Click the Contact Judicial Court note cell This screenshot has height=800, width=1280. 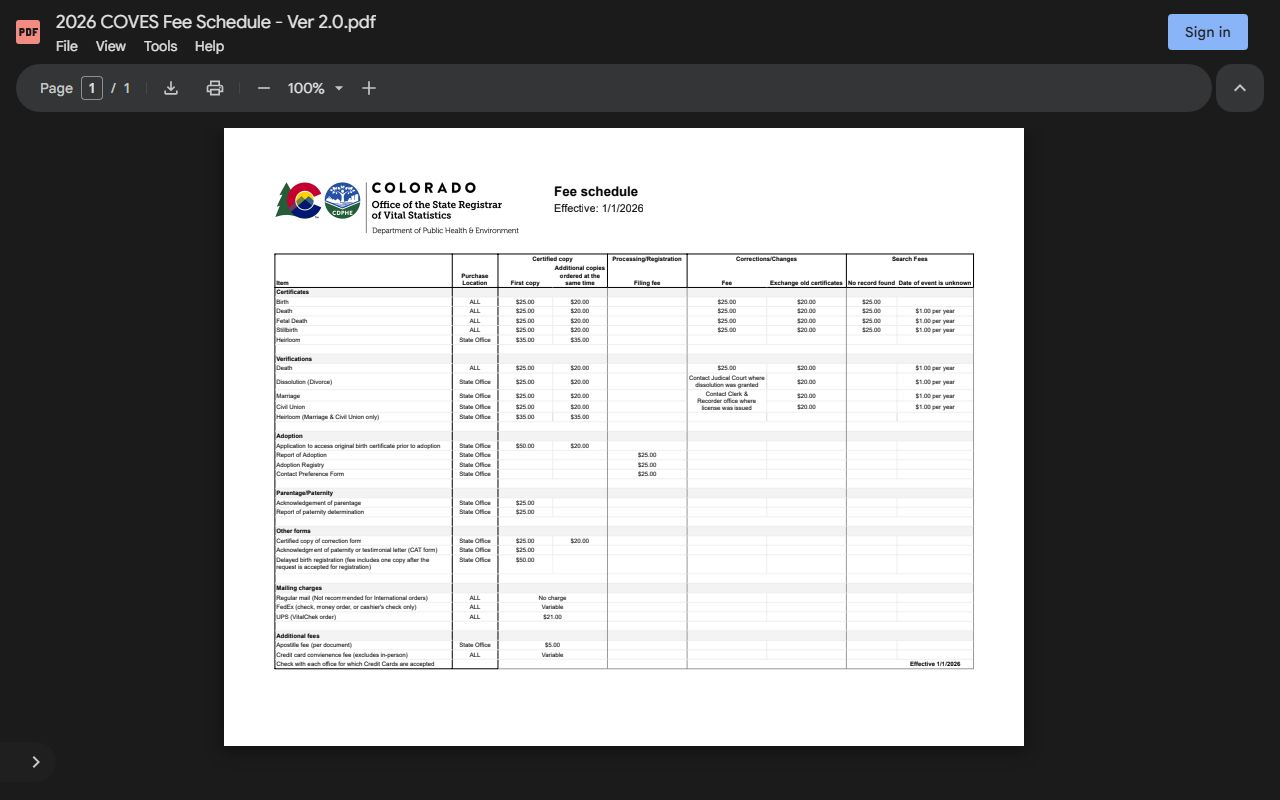pos(727,381)
